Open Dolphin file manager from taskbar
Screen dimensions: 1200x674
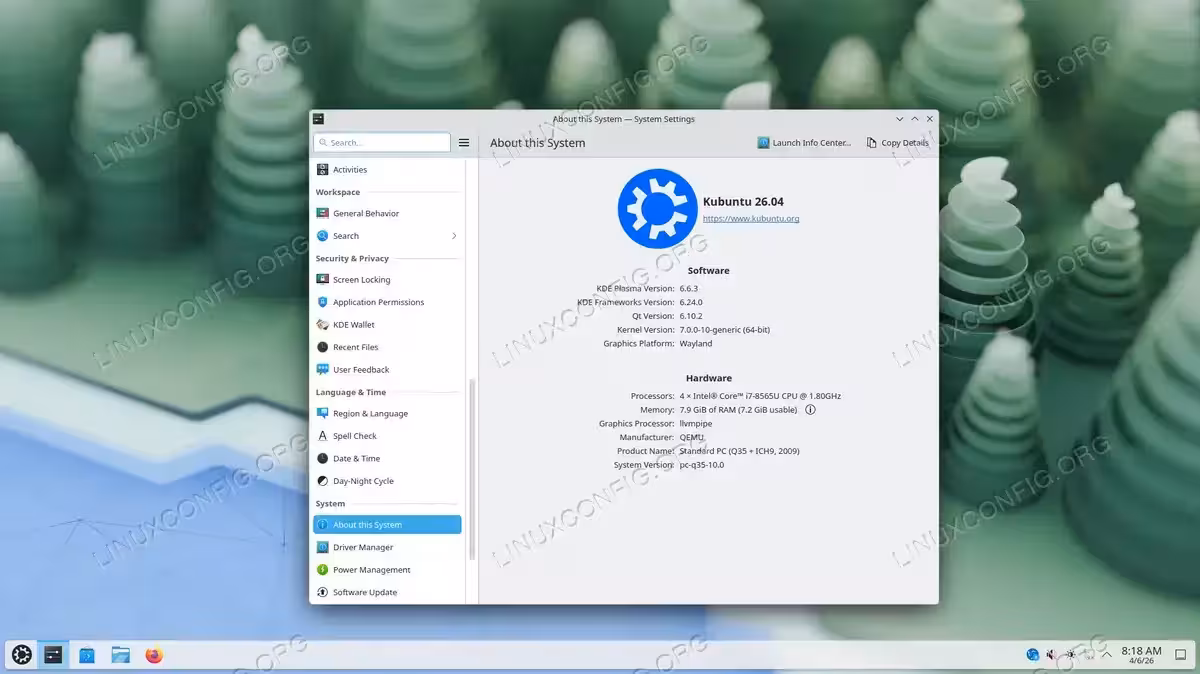point(121,655)
